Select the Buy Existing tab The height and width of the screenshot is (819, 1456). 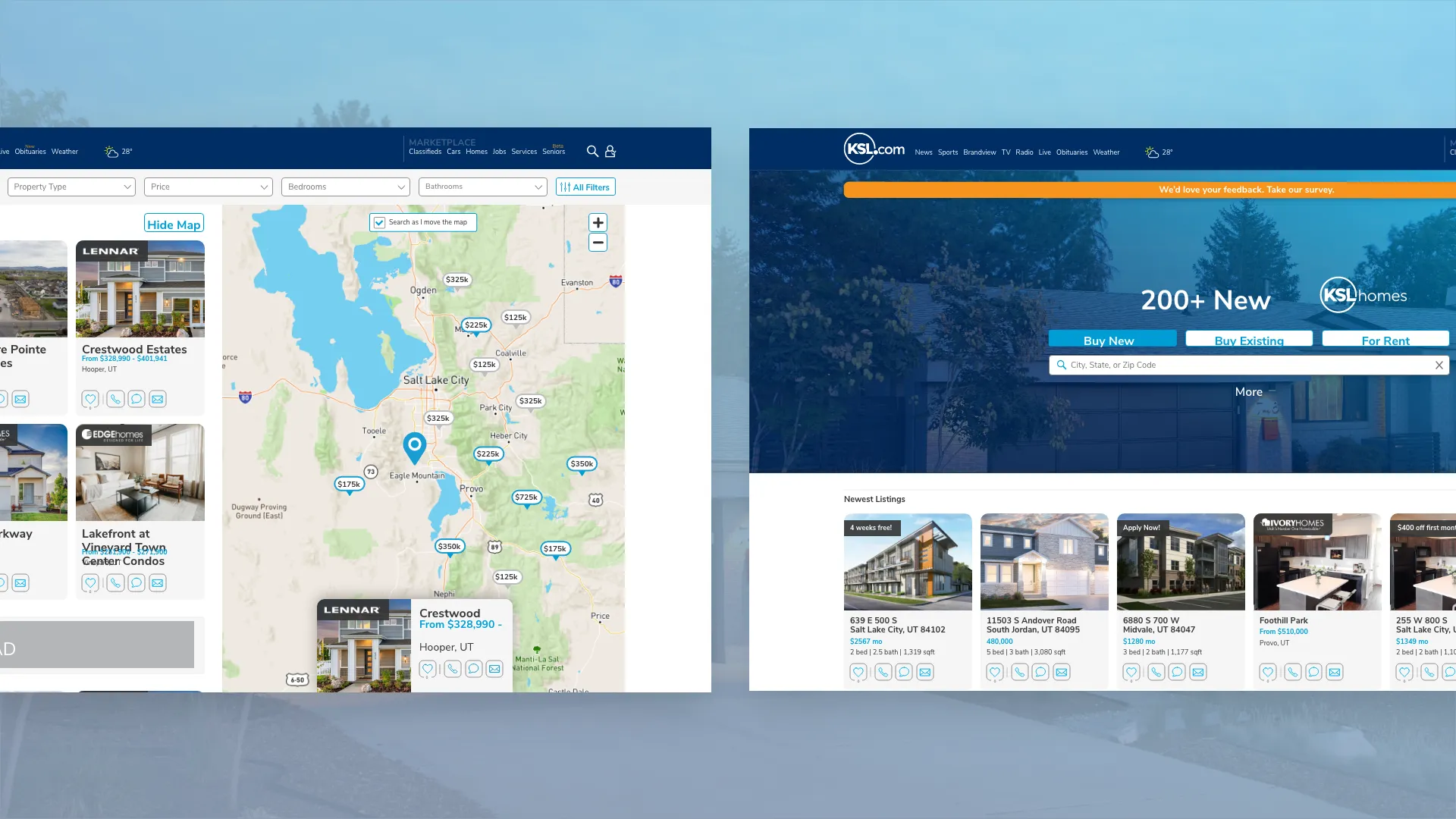click(x=1249, y=339)
